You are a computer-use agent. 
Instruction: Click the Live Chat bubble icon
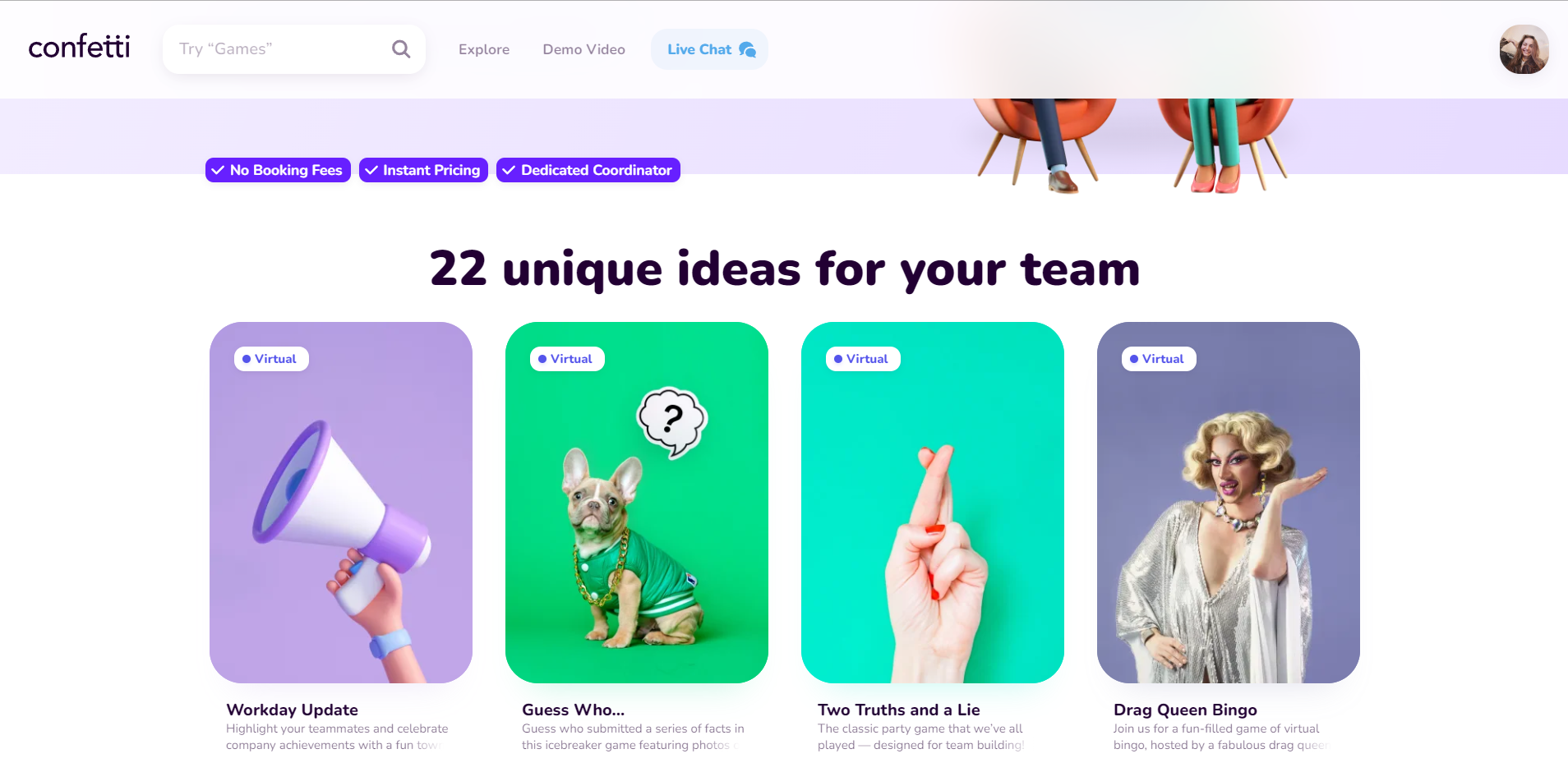point(747,49)
